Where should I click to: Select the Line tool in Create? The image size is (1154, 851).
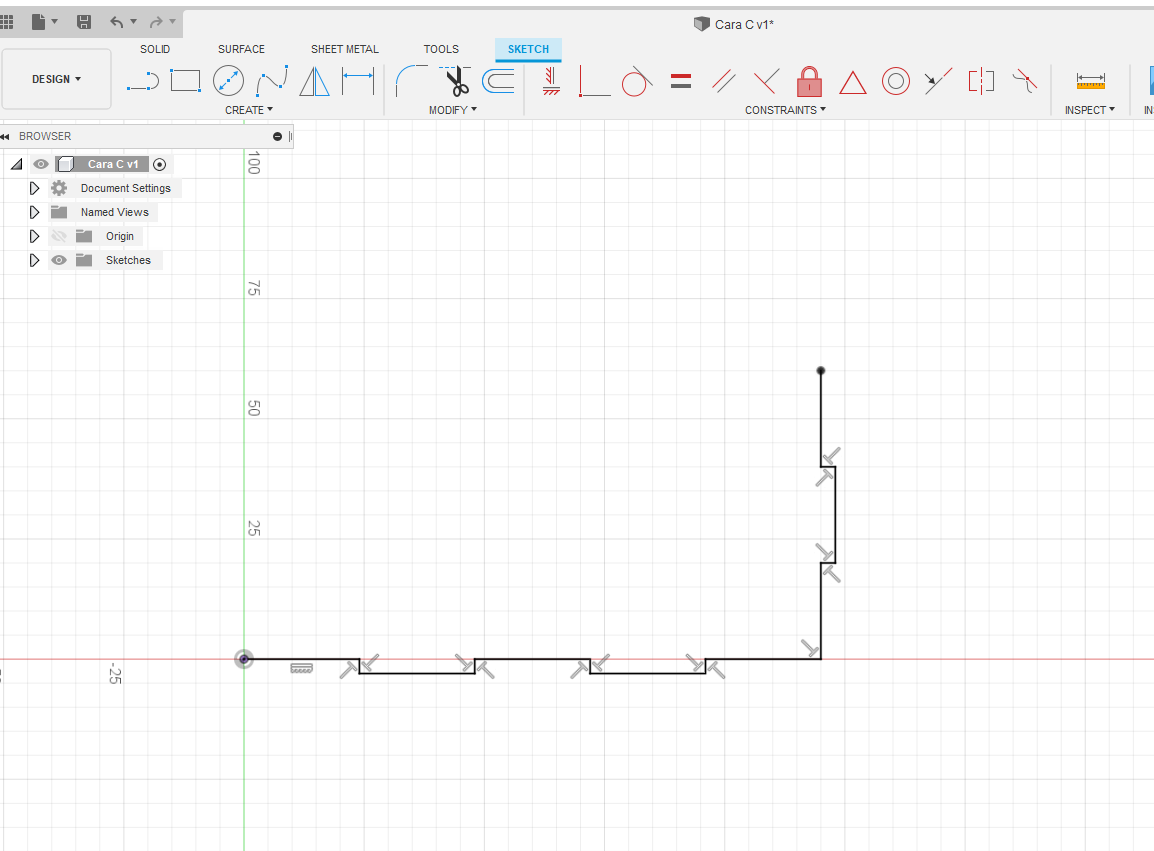[x=143, y=81]
